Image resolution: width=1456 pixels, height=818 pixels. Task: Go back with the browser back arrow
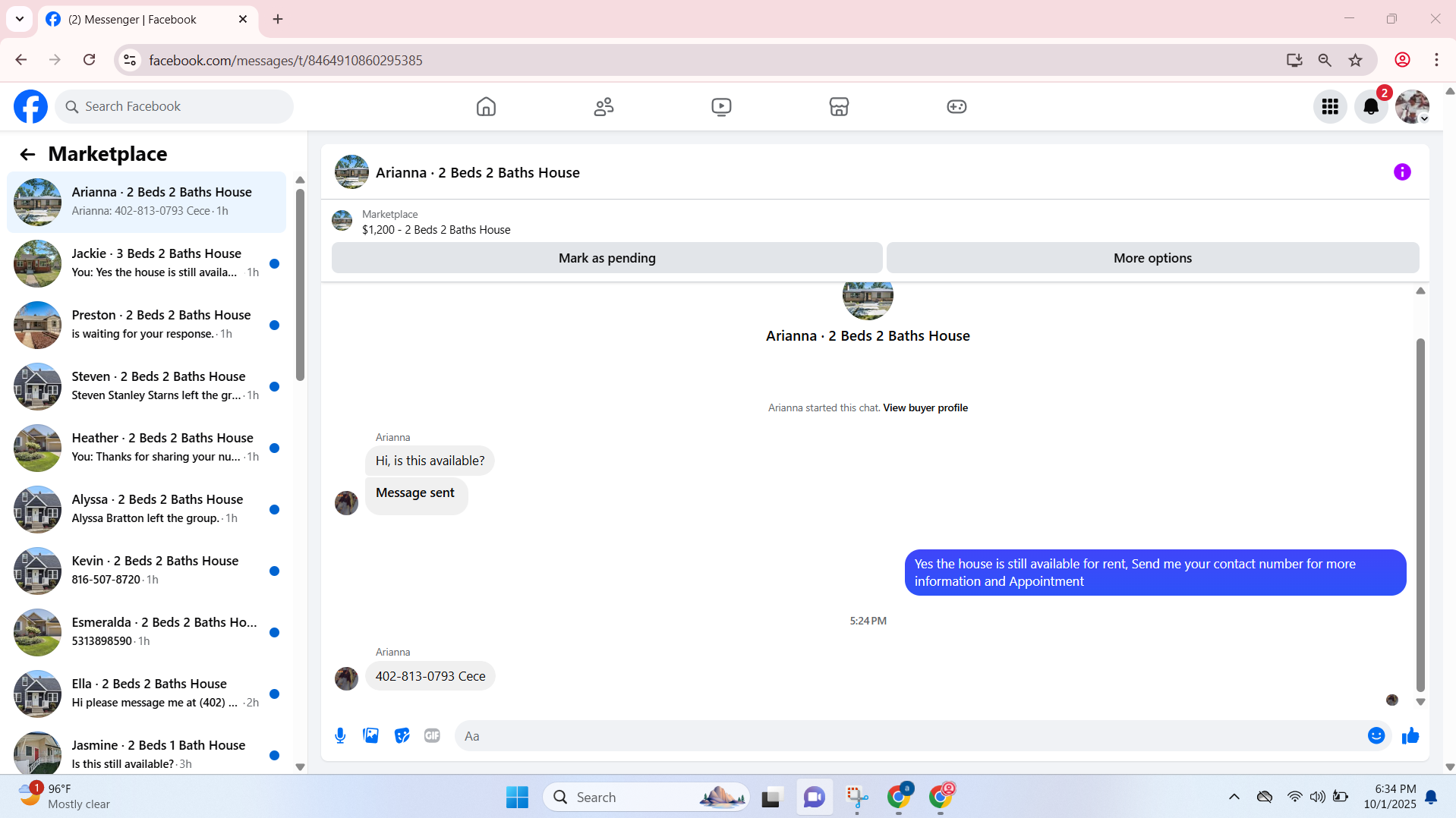21,60
